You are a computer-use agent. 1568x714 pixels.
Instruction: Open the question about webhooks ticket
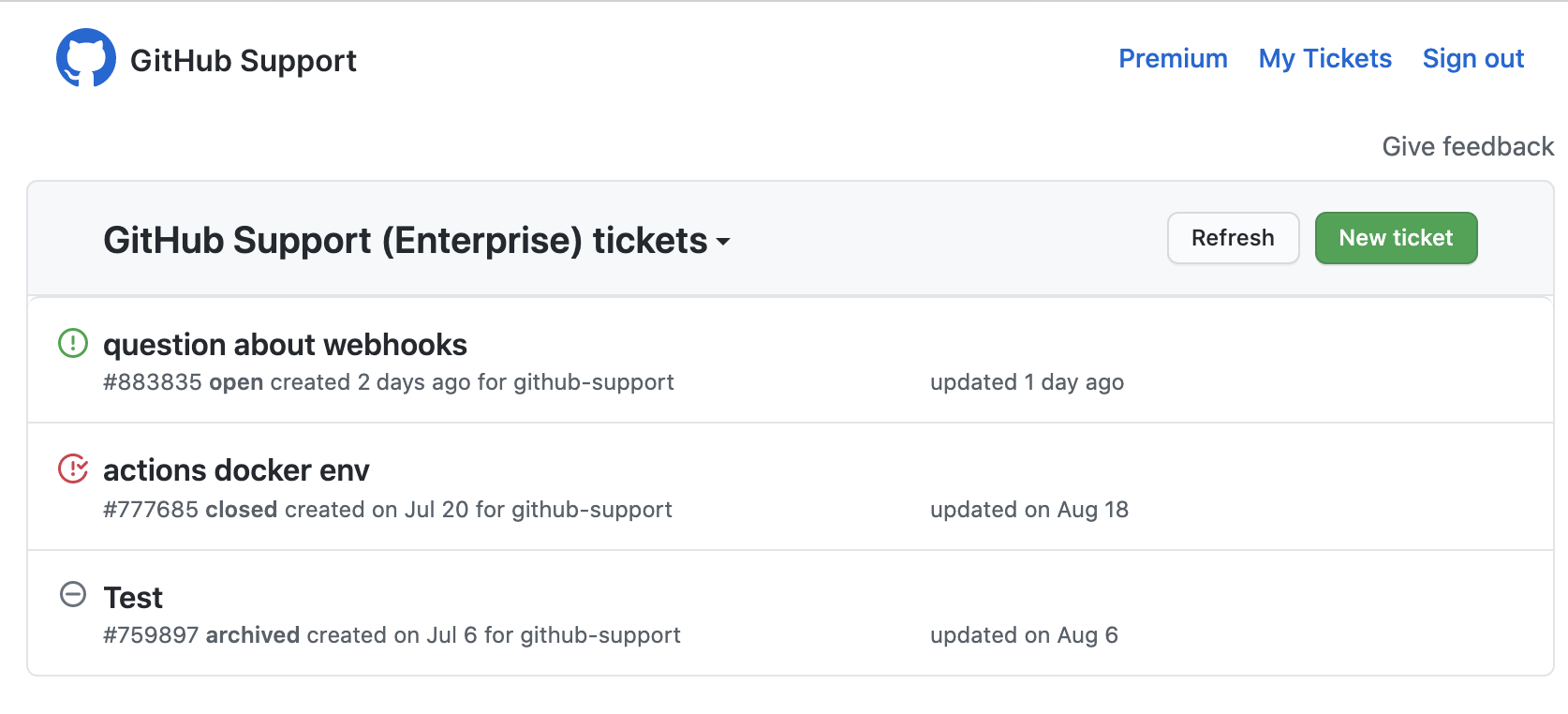coord(285,345)
